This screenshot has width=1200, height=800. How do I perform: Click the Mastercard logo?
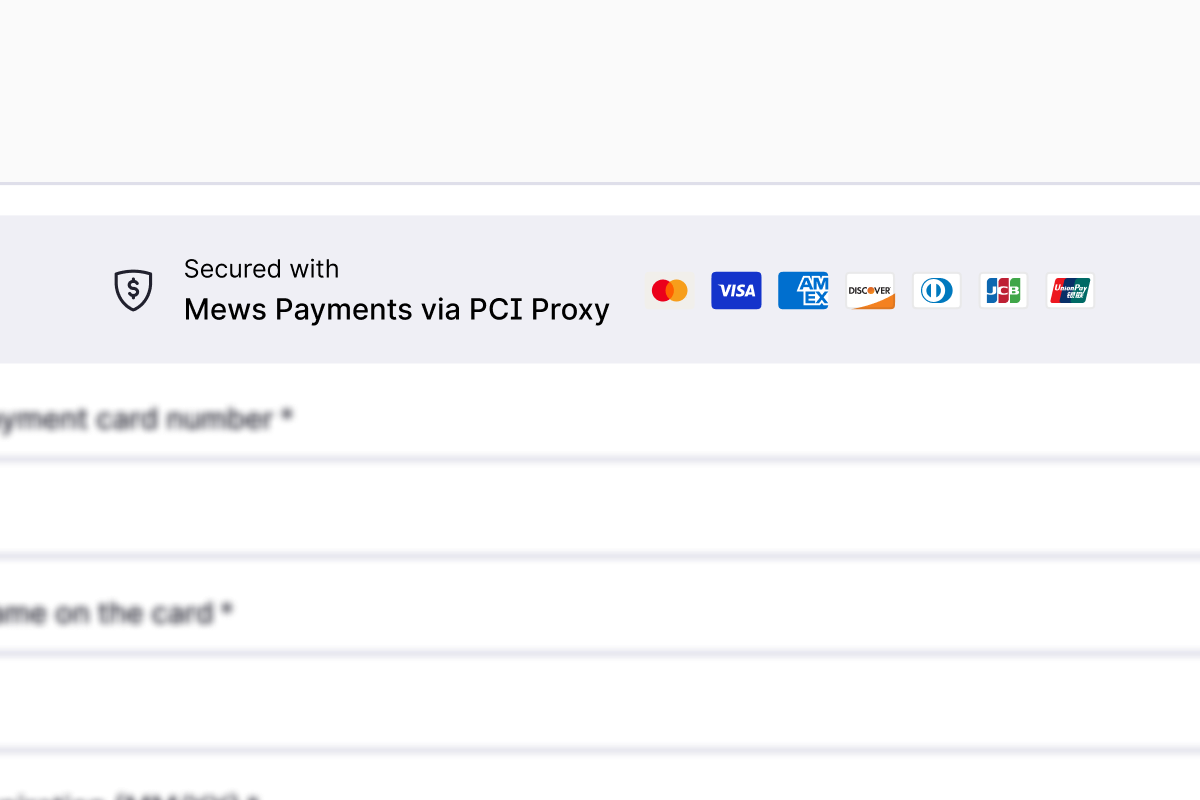click(670, 291)
